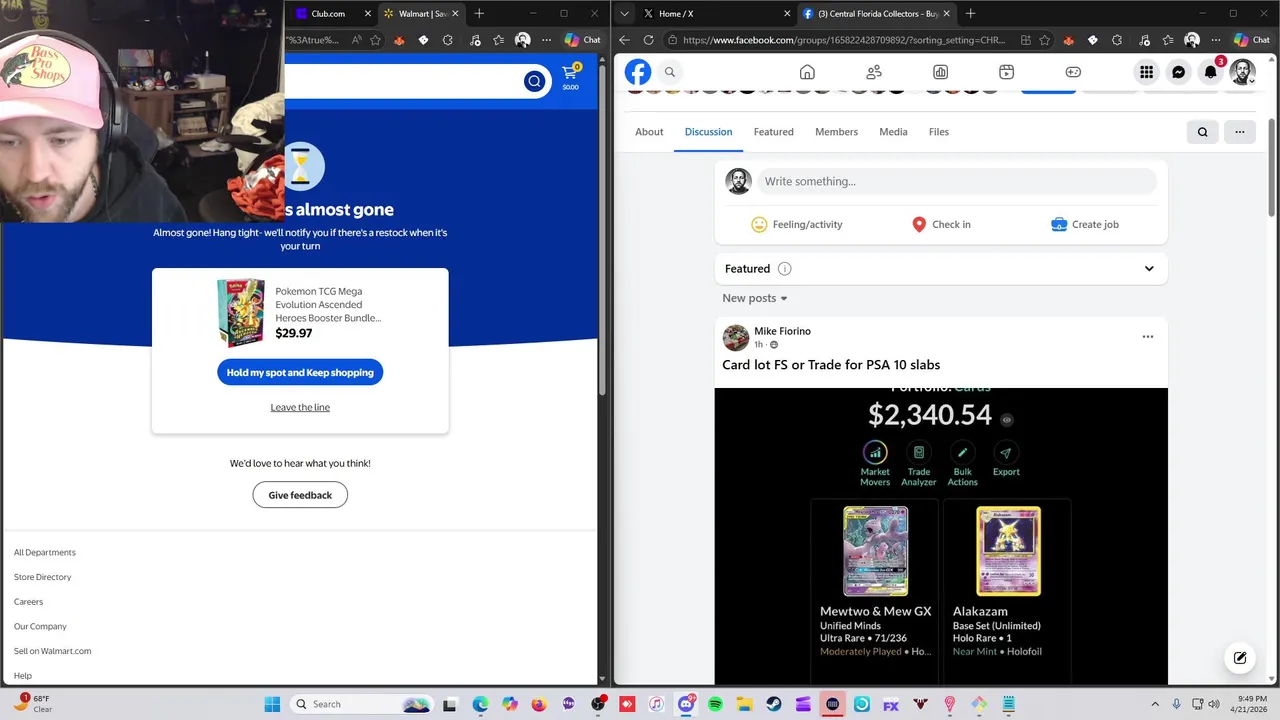
Task: Open Mike Fiorino post options menu
Action: click(1148, 336)
